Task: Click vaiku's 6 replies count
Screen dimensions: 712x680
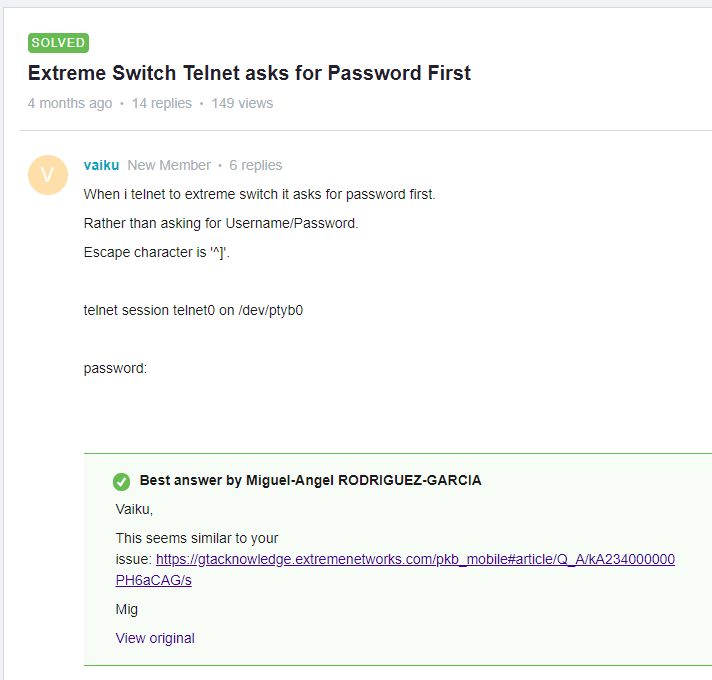Action: pos(256,165)
